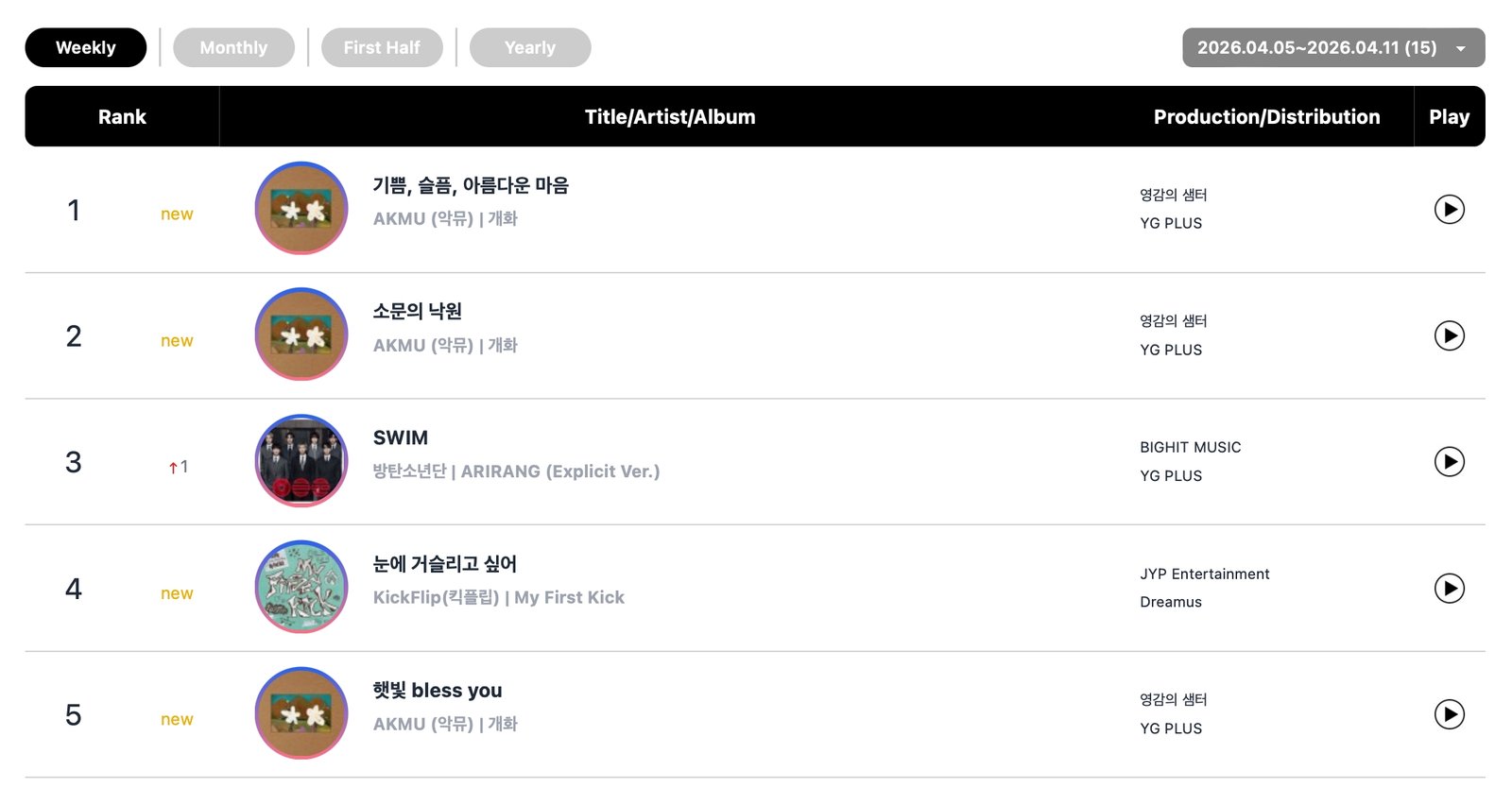Screen dimensions: 1512x788
Task: Play SWIM by 방탄소년단
Action: click(1449, 462)
